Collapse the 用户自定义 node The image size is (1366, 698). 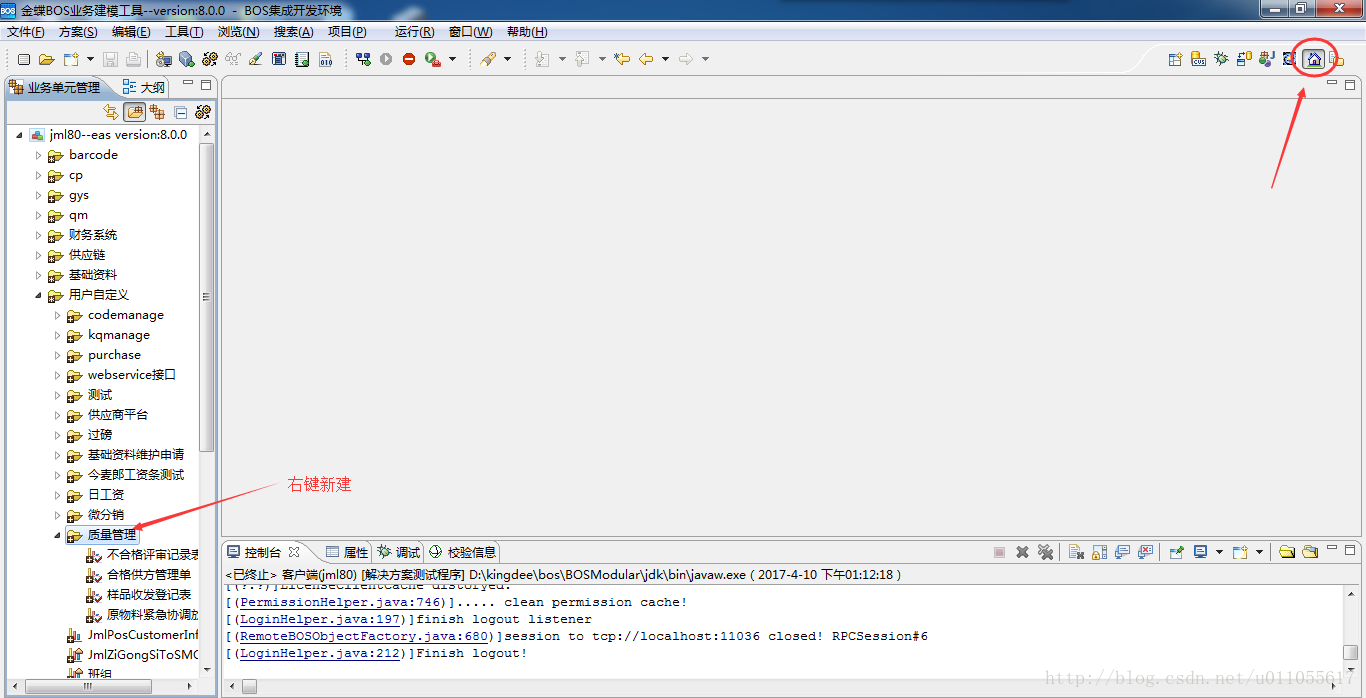[39, 295]
